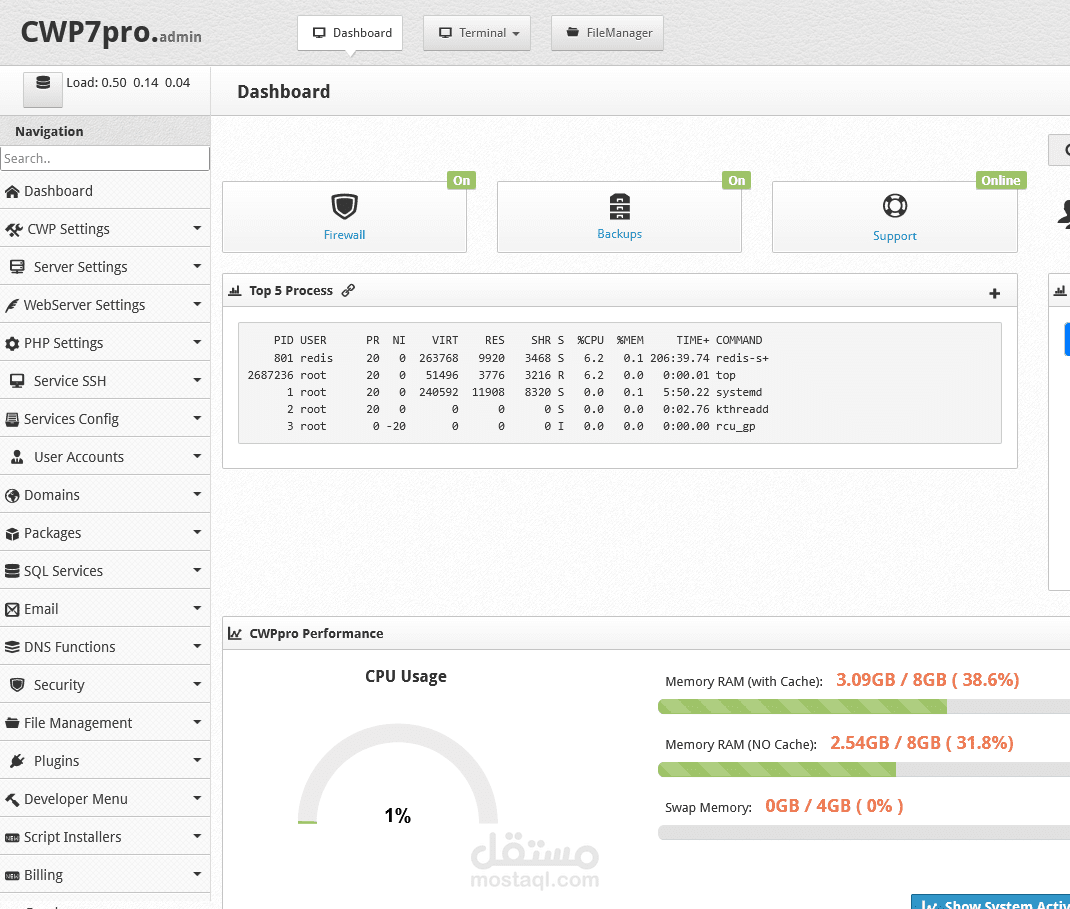Viewport: 1070px width, 909px height.
Task: Click the Memory RAM NO Cache progress bar
Action: 864,770
